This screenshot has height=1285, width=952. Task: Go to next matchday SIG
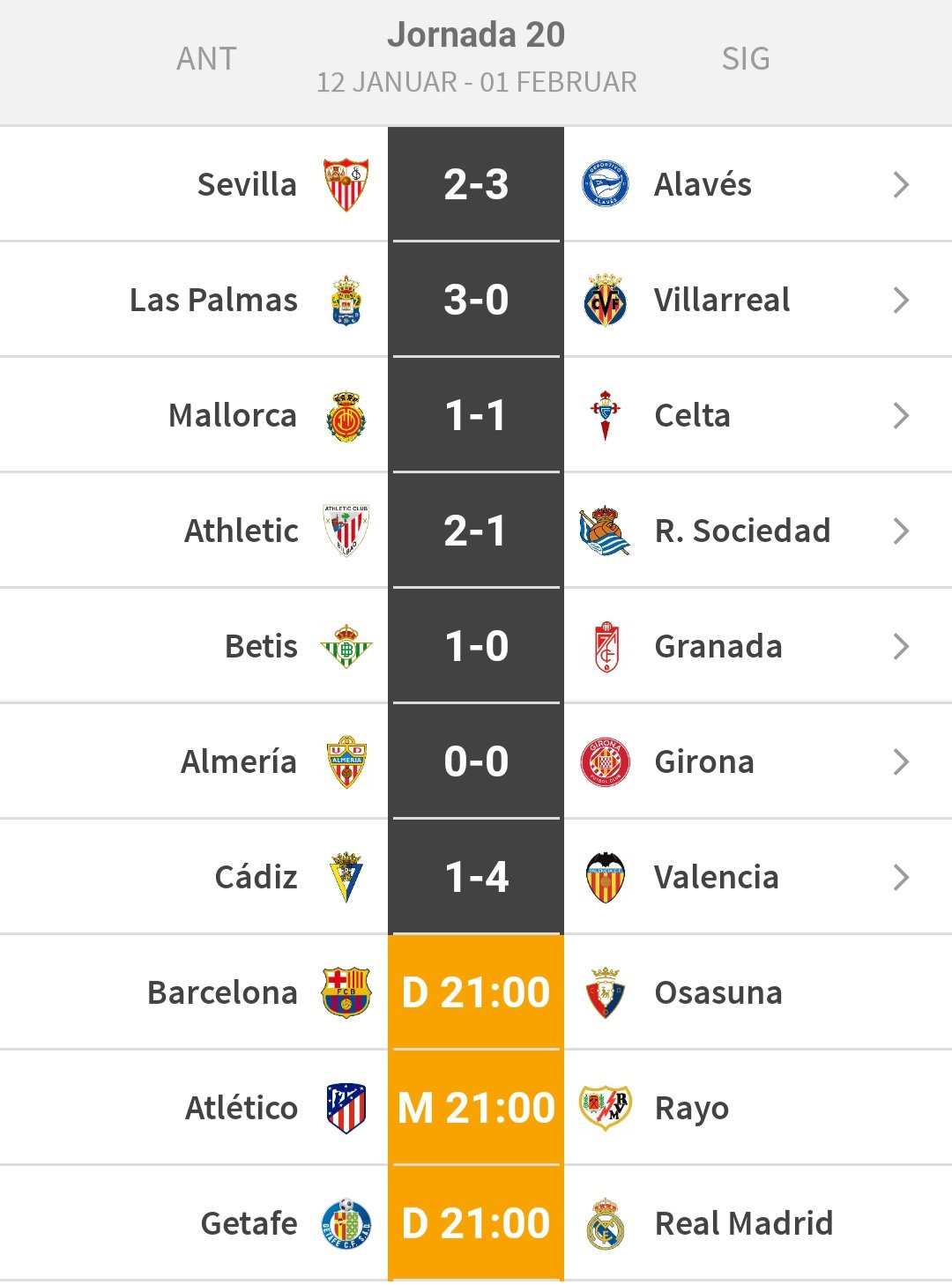point(746,59)
